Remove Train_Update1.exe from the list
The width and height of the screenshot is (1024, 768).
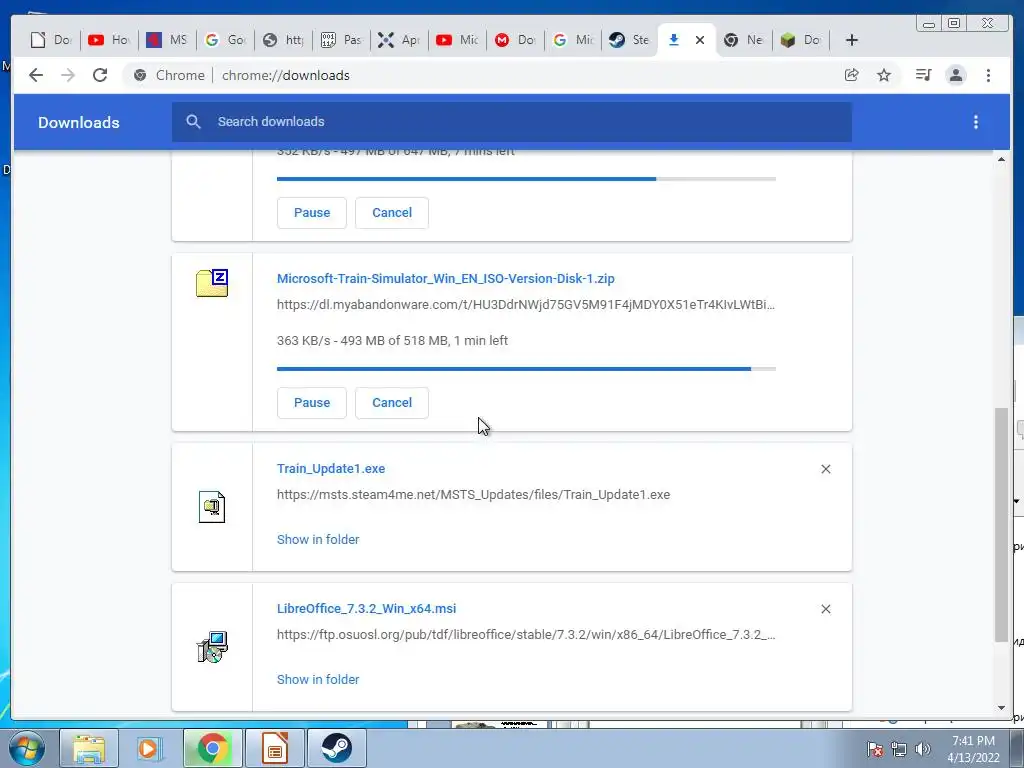point(825,469)
